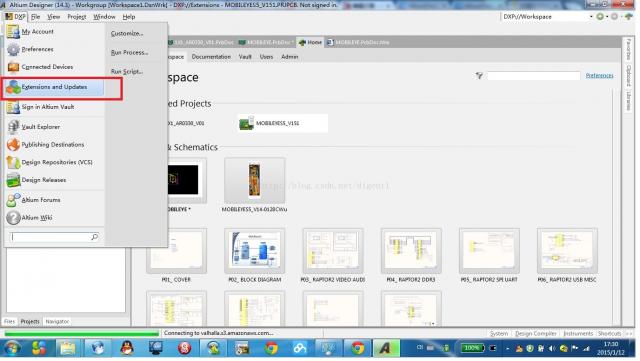The width and height of the screenshot is (640, 361).
Task: Open Extensions and Updates
Action: 54,87
